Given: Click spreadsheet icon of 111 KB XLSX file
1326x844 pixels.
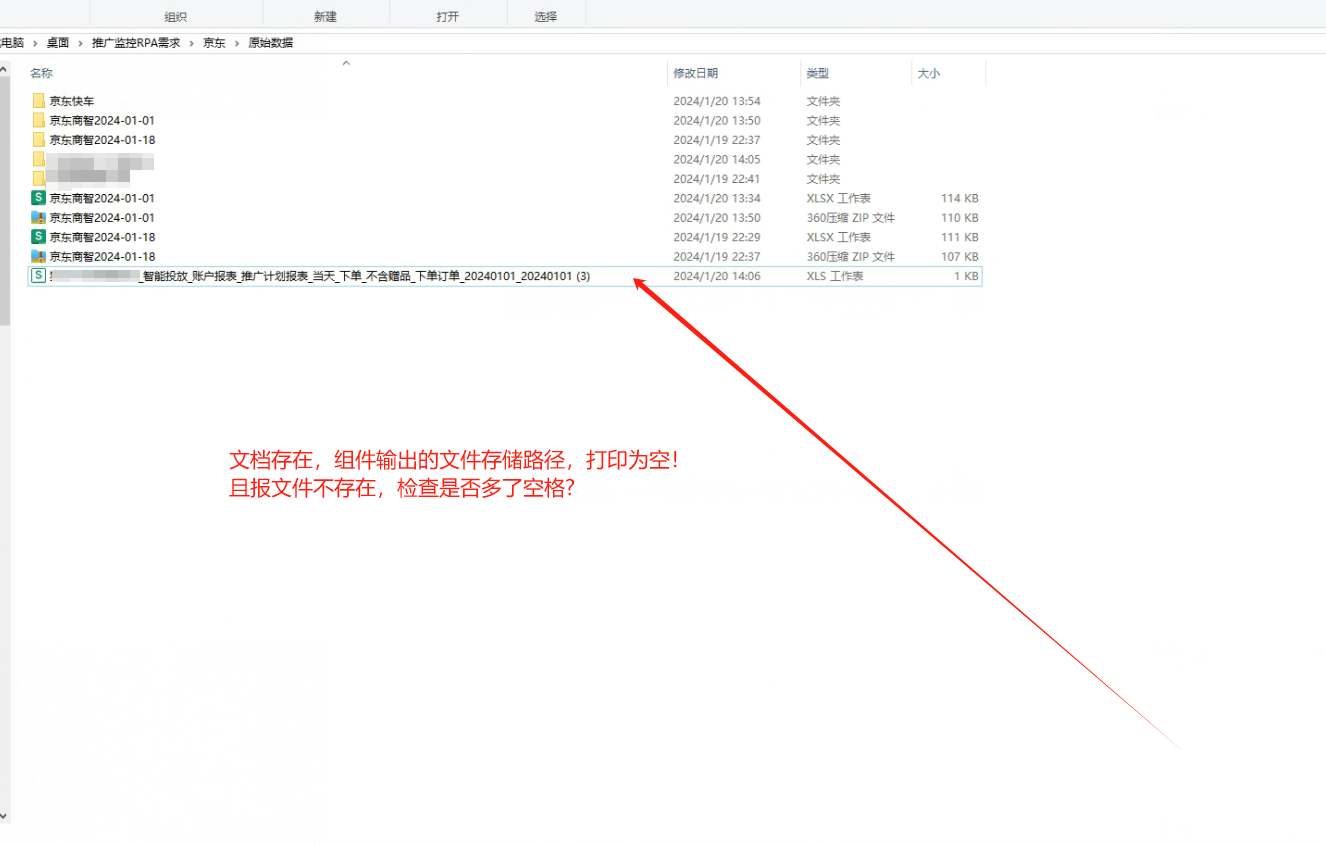Looking at the screenshot, I should 39,237.
